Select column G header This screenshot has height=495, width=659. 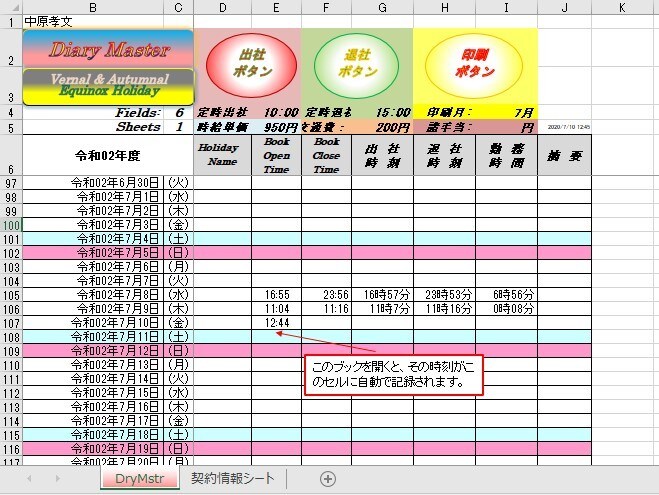[382, 7]
